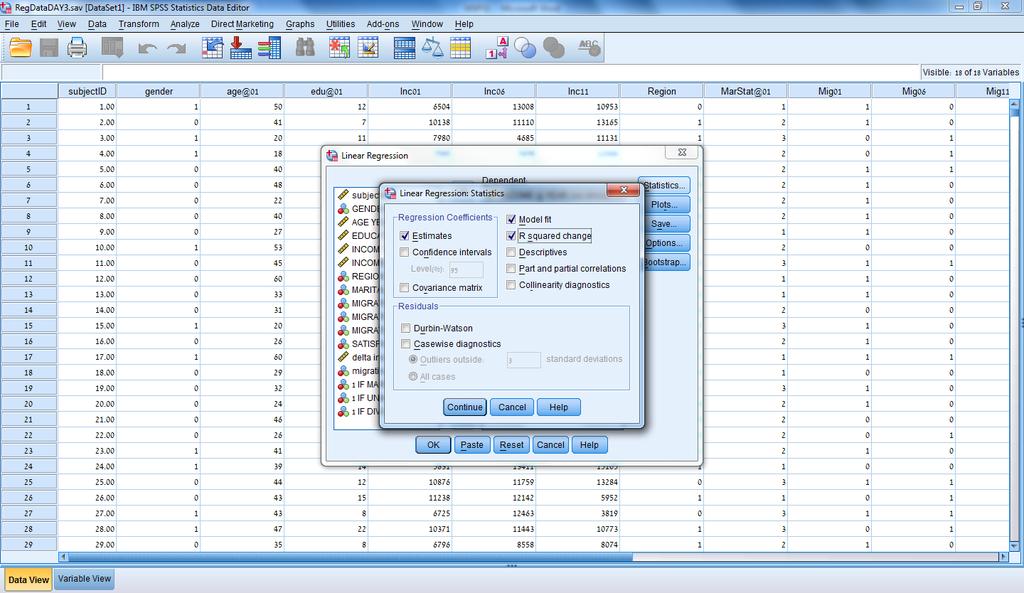Click the Redo arrow icon
Viewport: 1024px width, 593px height.
point(176,48)
